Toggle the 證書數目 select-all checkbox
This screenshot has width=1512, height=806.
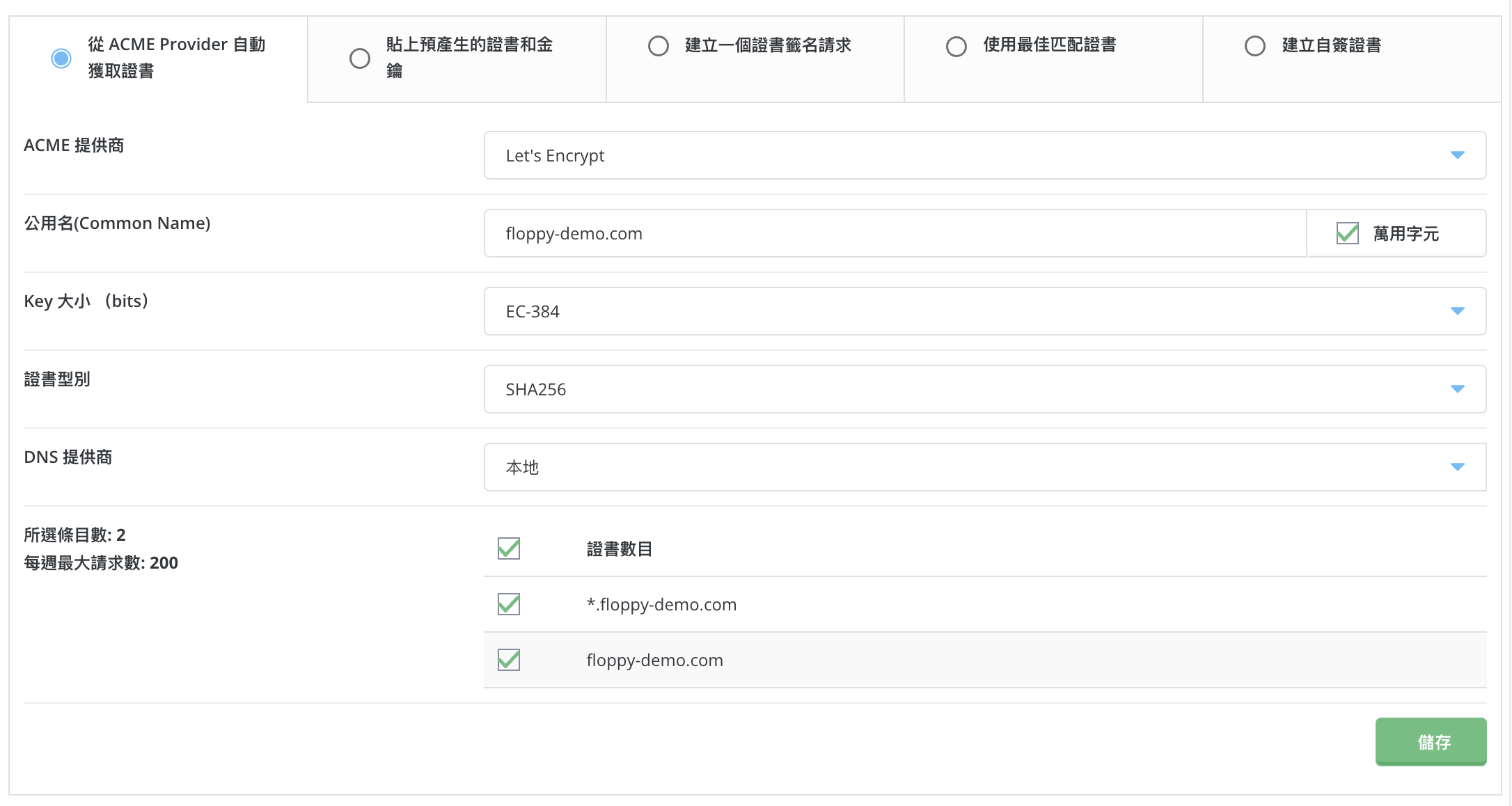pyautogui.click(x=509, y=548)
